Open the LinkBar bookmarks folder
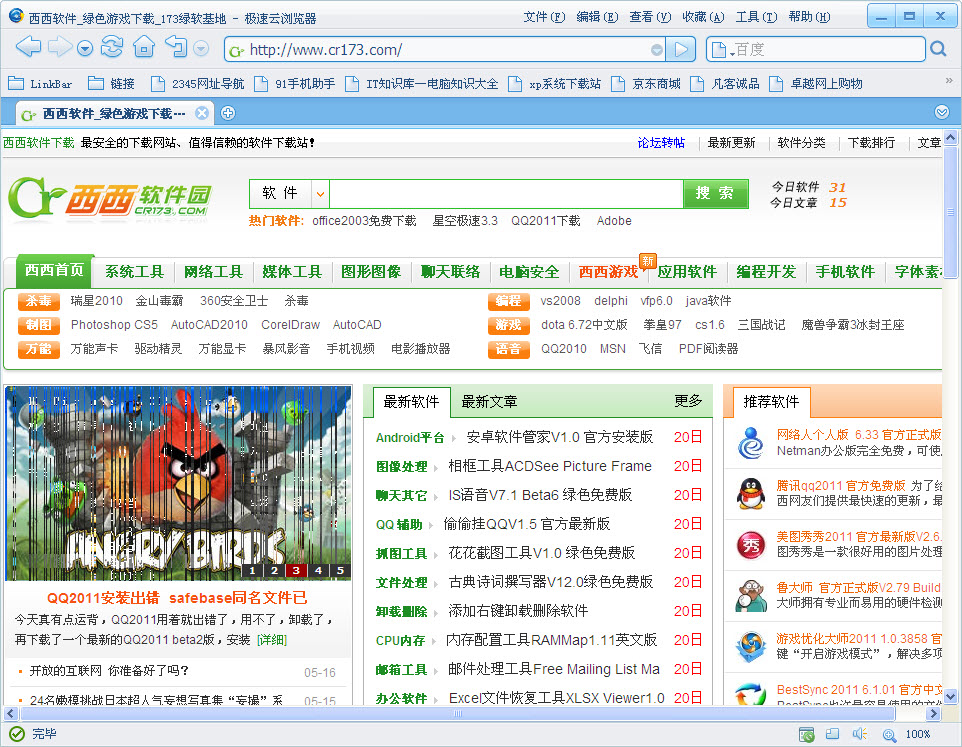This screenshot has height=747, width=962. pyautogui.click(x=40, y=83)
